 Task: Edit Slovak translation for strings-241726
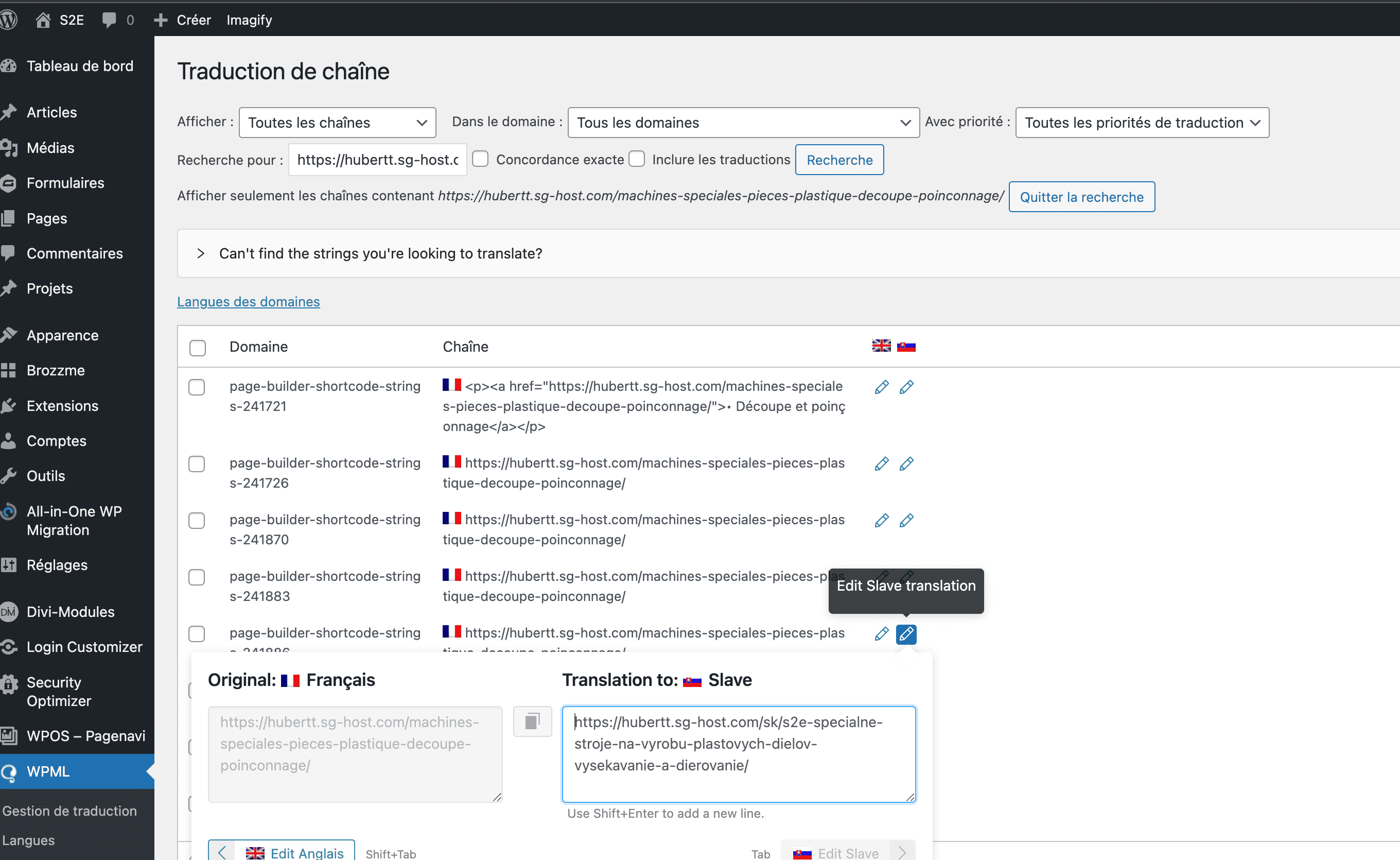pos(906,464)
